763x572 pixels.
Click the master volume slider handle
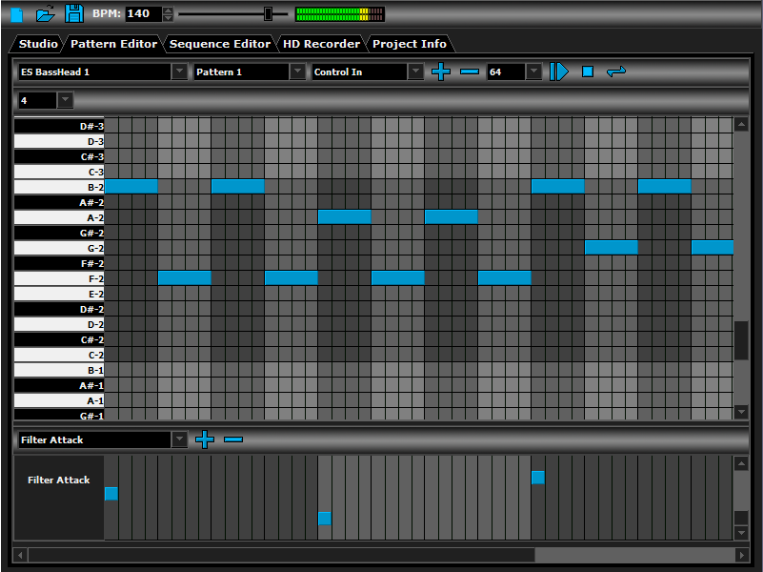coord(268,14)
